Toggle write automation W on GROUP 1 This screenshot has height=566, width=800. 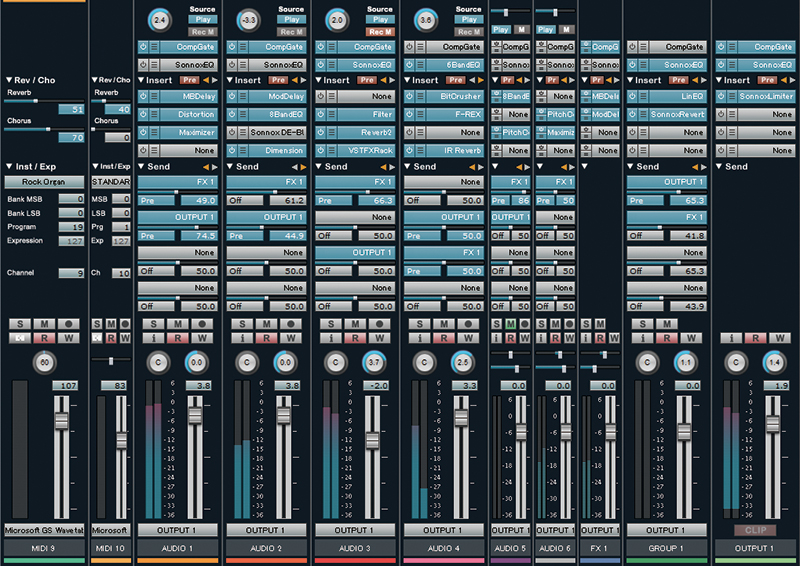click(x=691, y=338)
